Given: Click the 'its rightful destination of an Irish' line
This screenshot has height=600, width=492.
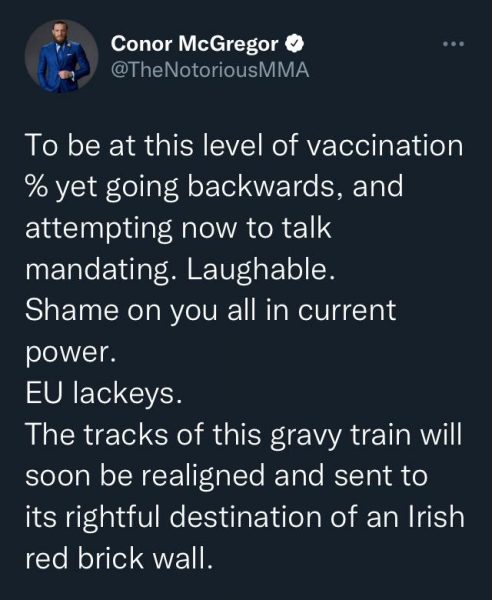Looking at the screenshot, I should [245, 517].
